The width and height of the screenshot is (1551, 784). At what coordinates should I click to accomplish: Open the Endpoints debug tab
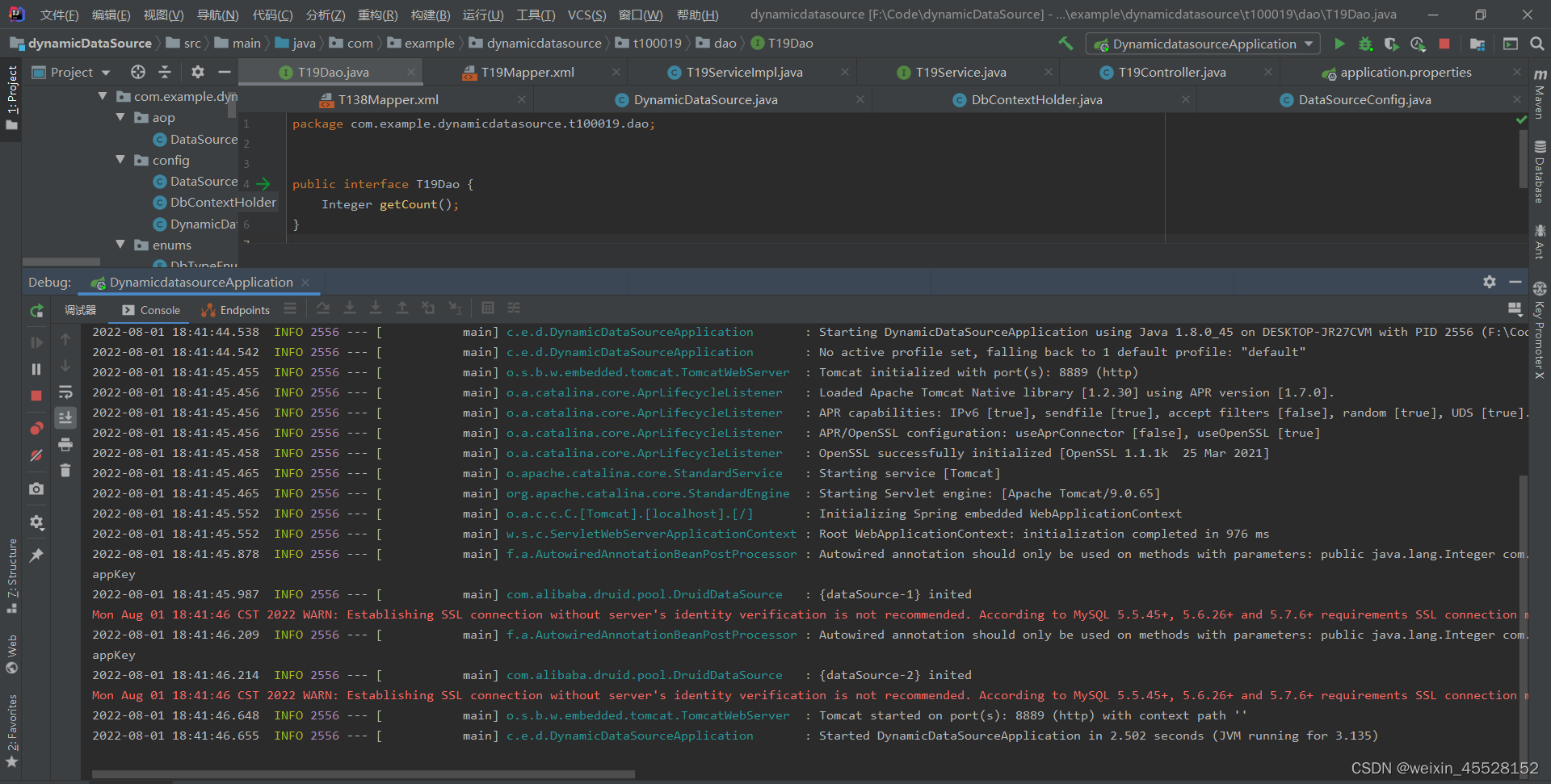(236, 310)
